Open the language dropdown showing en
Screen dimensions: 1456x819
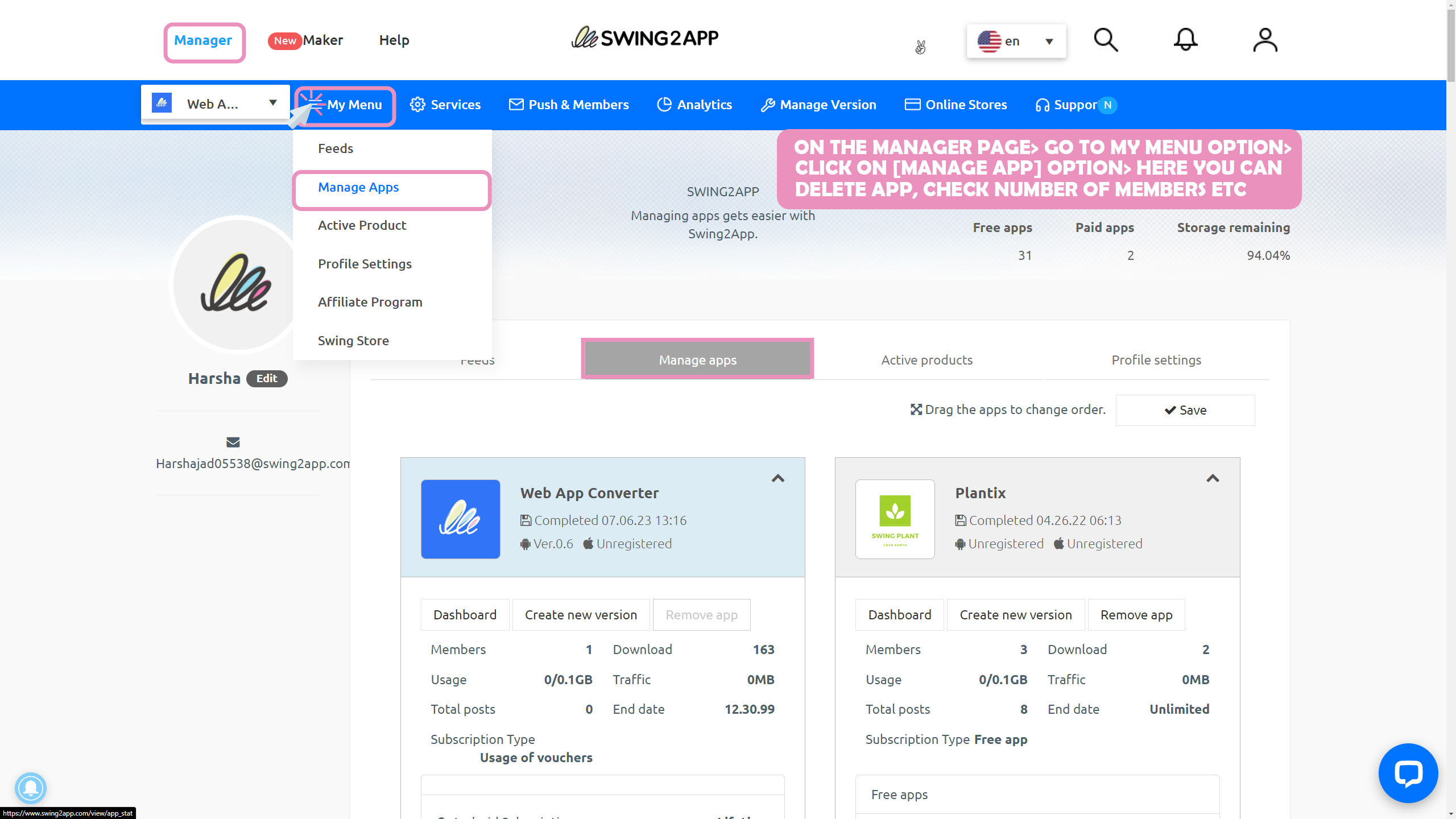click(x=1016, y=41)
